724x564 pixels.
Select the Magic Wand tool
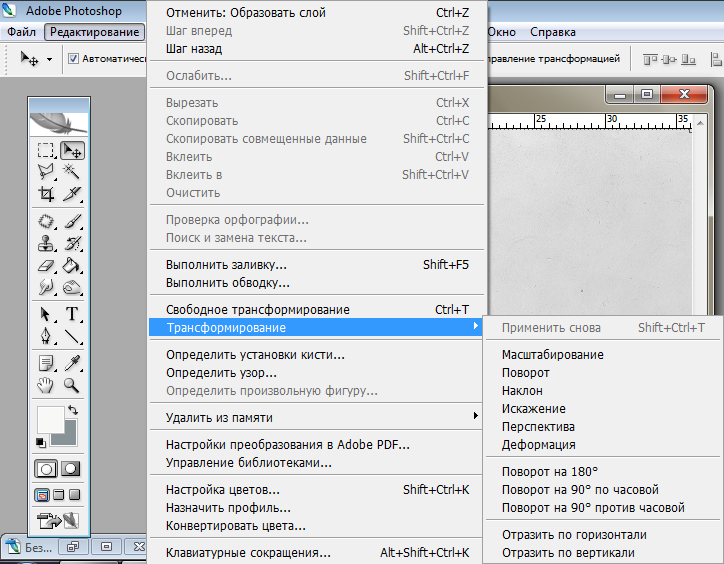tap(72, 172)
